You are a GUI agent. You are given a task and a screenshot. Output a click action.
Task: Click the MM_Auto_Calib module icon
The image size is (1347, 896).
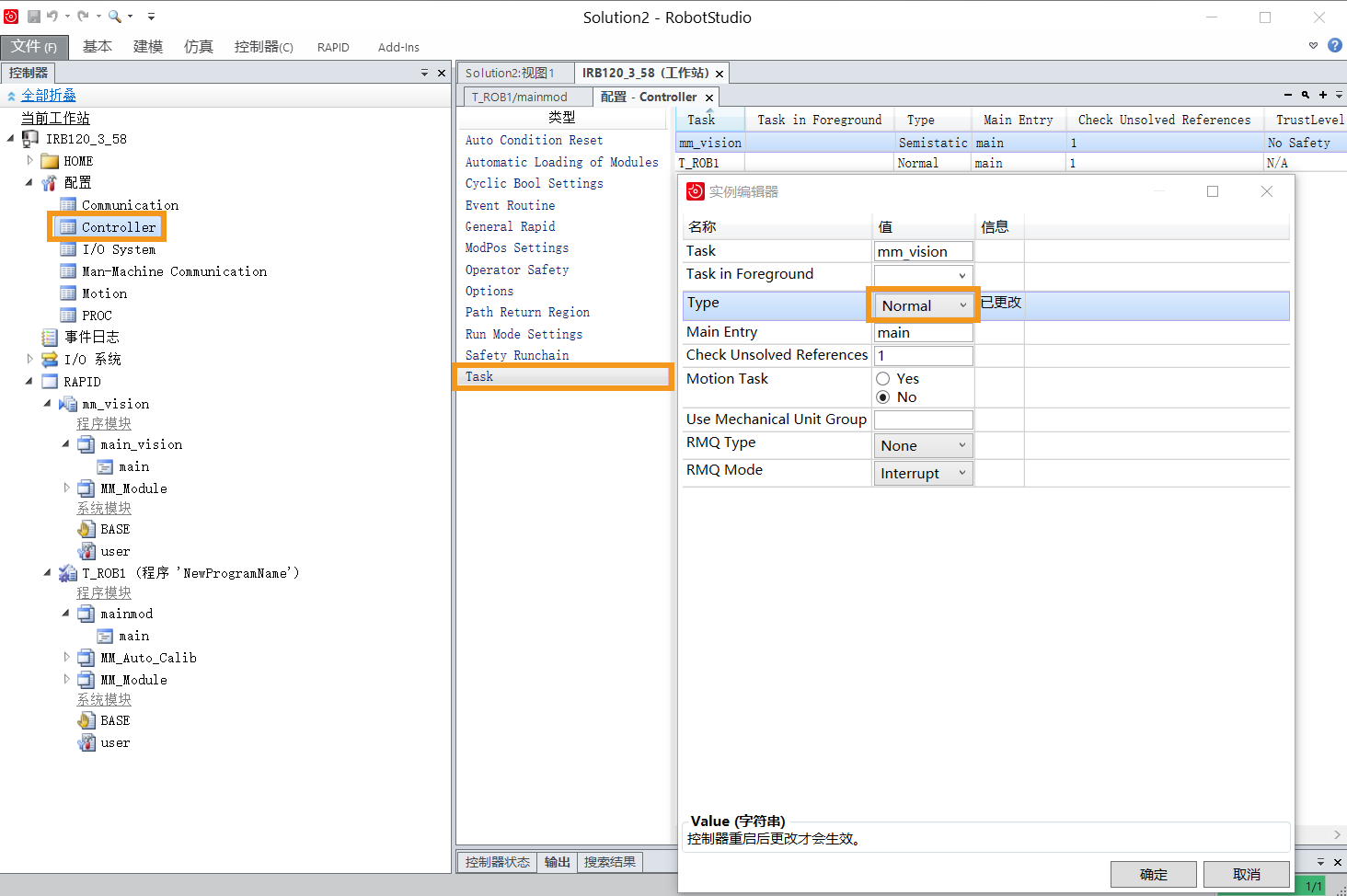86,658
